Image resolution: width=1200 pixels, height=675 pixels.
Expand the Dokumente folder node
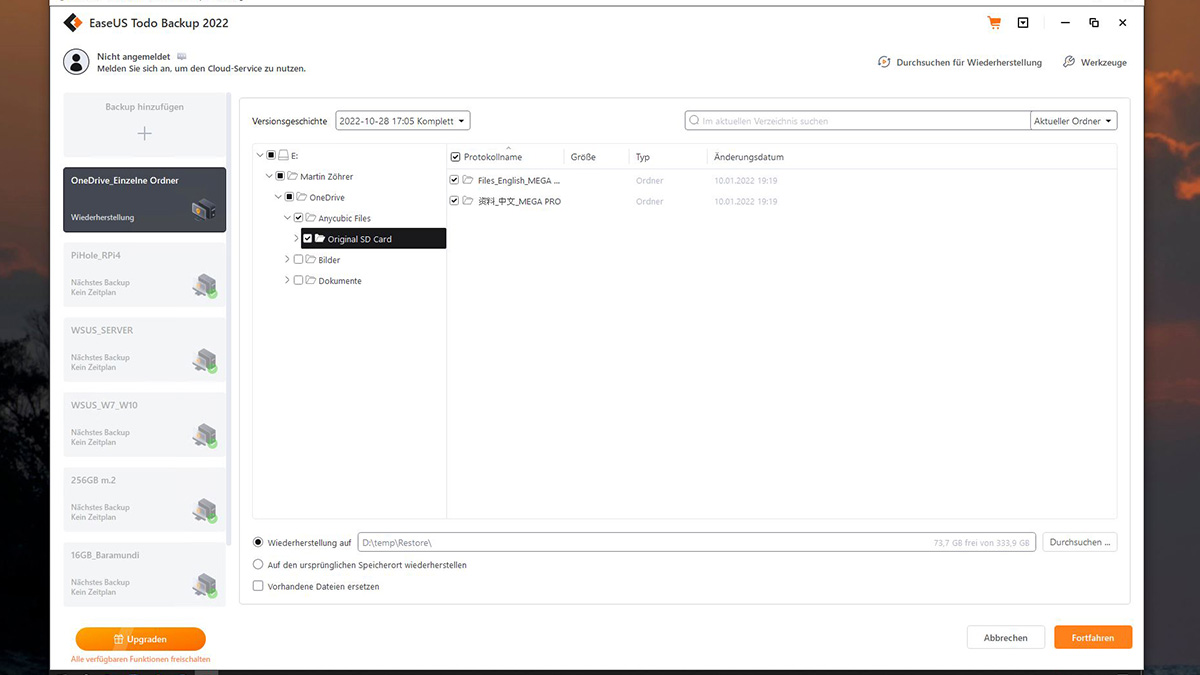287,281
